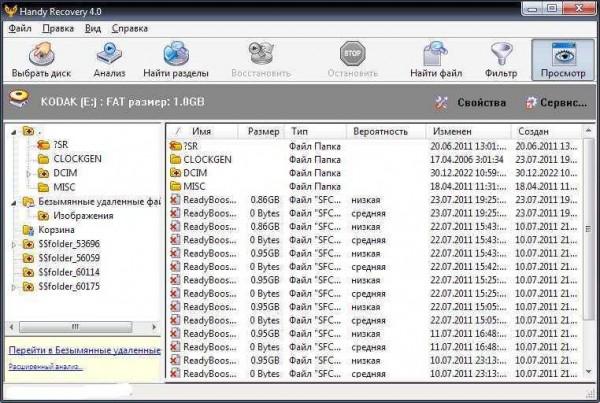Open the Справка menu
This screenshot has height=403, width=600.
[130, 28]
